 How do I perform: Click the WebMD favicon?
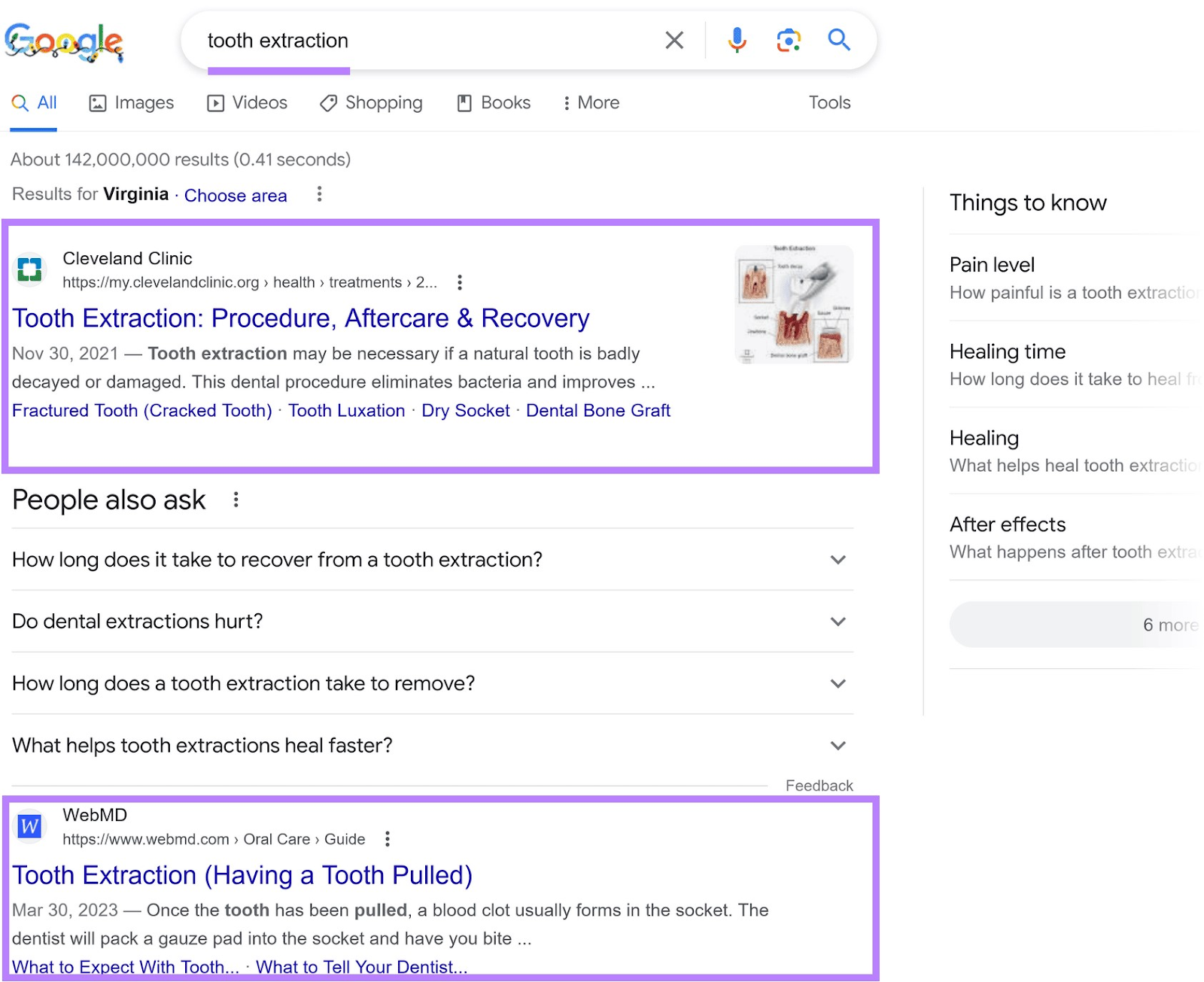pyautogui.click(x=29, y=826)
